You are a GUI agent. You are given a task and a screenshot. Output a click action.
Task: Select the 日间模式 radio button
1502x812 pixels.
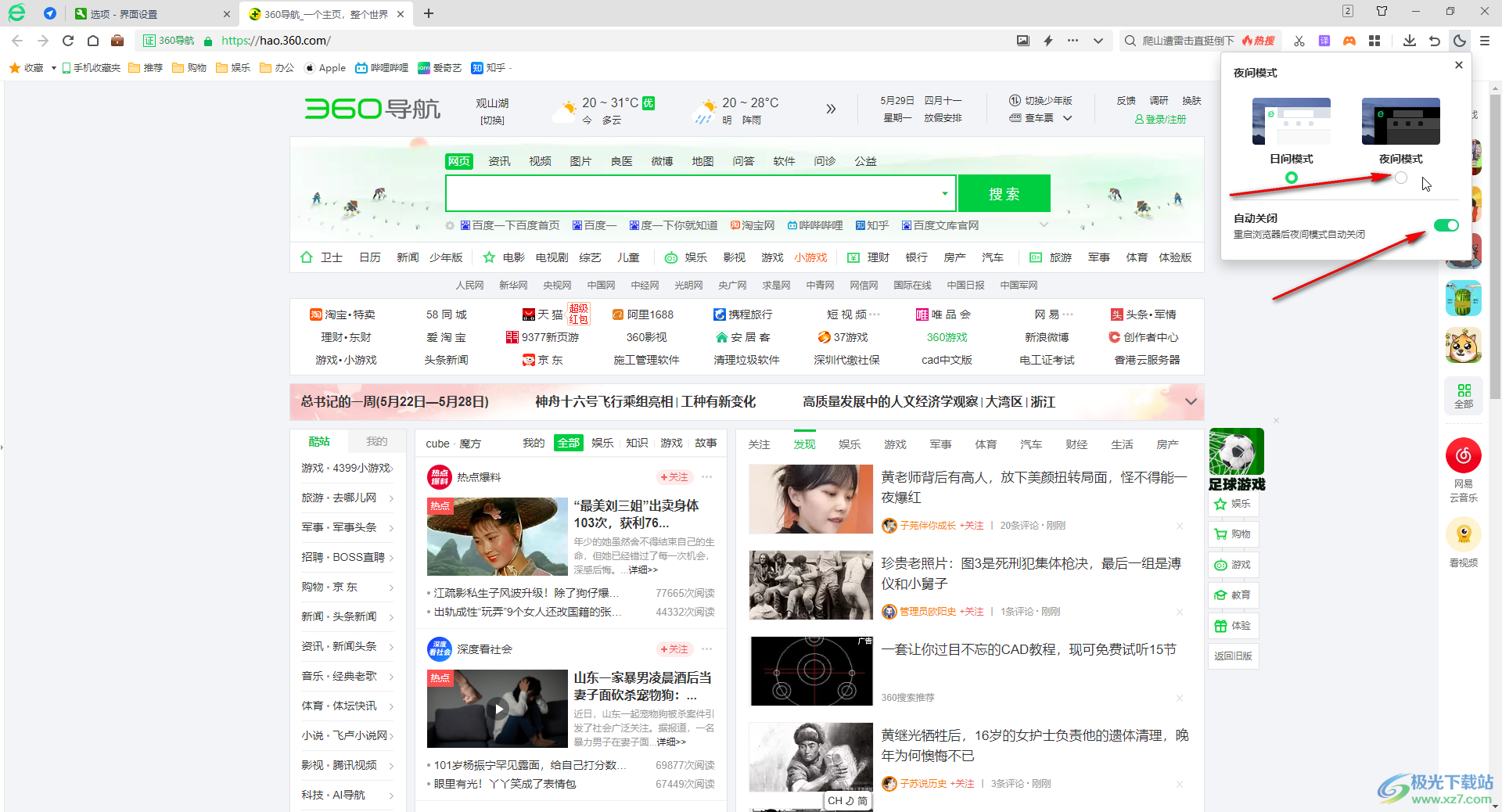(1291, 178)
